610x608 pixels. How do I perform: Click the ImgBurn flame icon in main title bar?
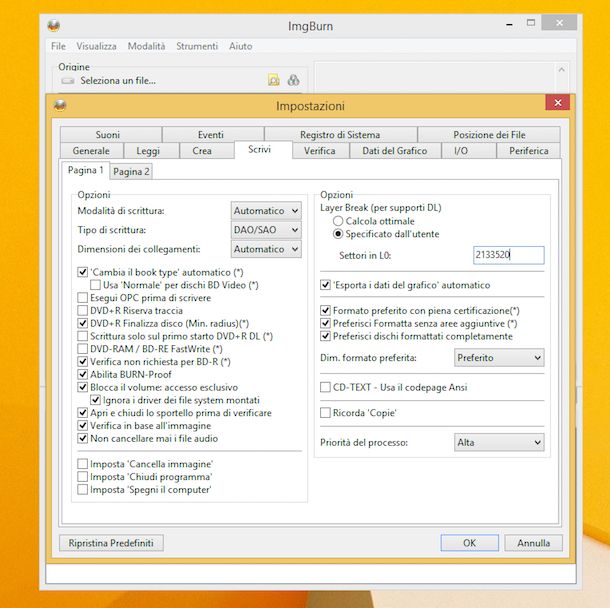point(54,26)
